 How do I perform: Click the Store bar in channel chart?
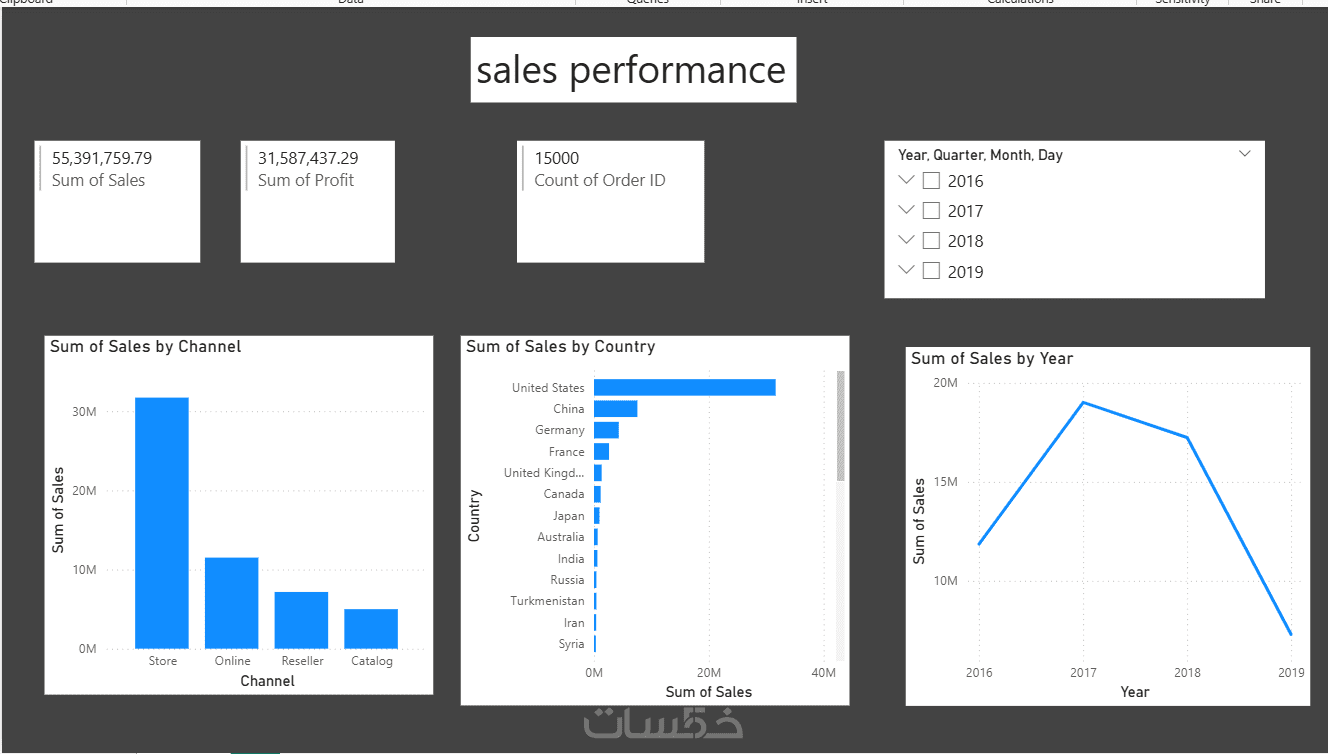pyautogui.click(x=162, y=522)
